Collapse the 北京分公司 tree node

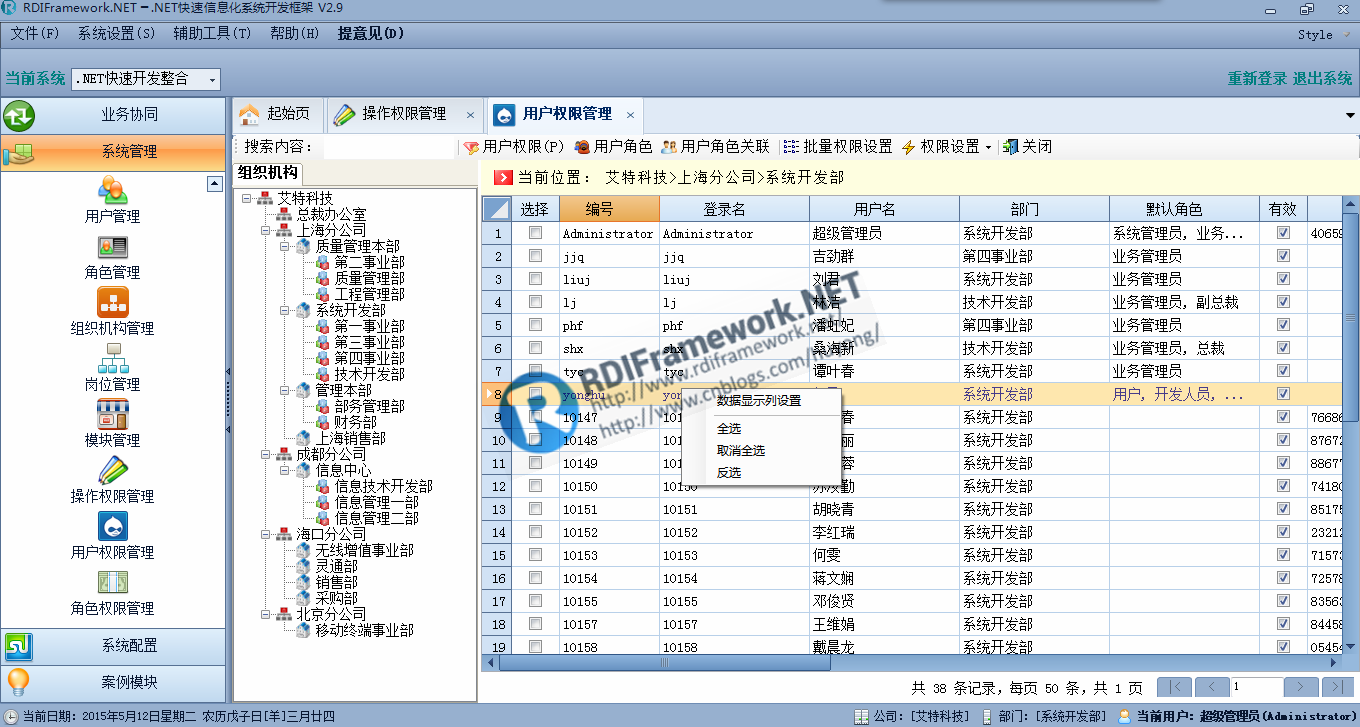(266, 614)
